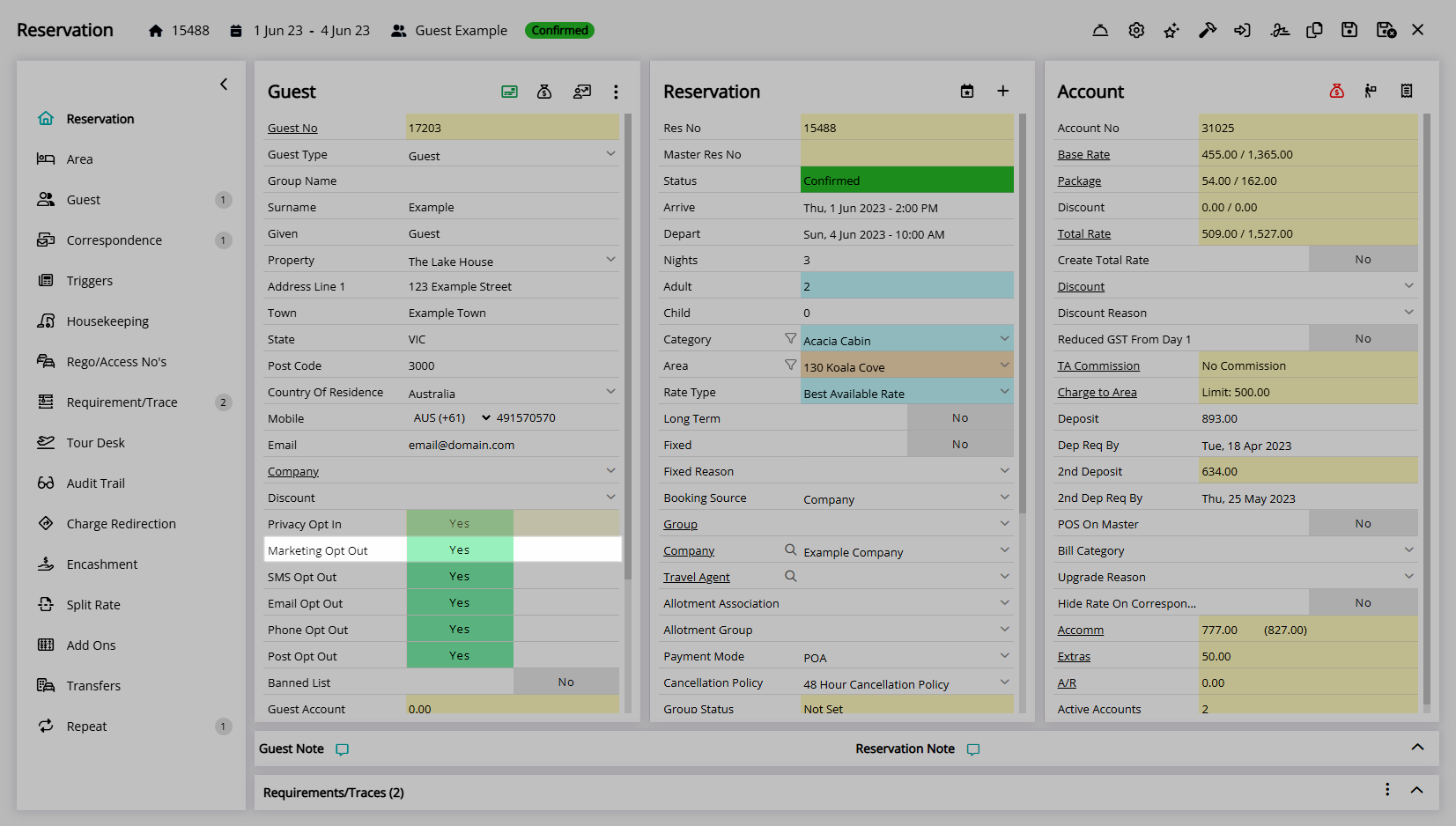
Task: Click the check-in arrow icon in toolbar
Action: click(1243, 30)
